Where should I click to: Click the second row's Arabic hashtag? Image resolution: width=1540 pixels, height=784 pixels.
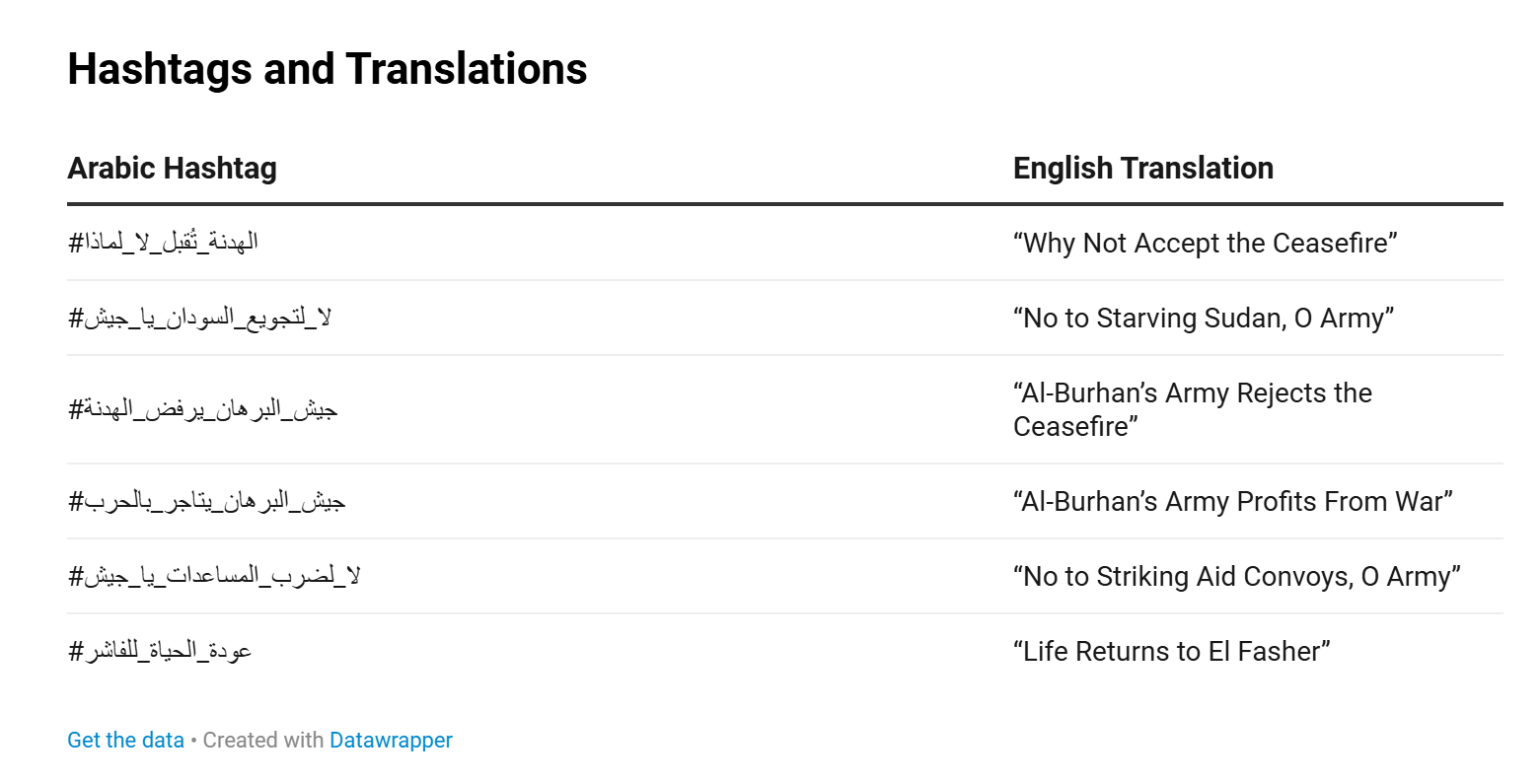[199, 318]
